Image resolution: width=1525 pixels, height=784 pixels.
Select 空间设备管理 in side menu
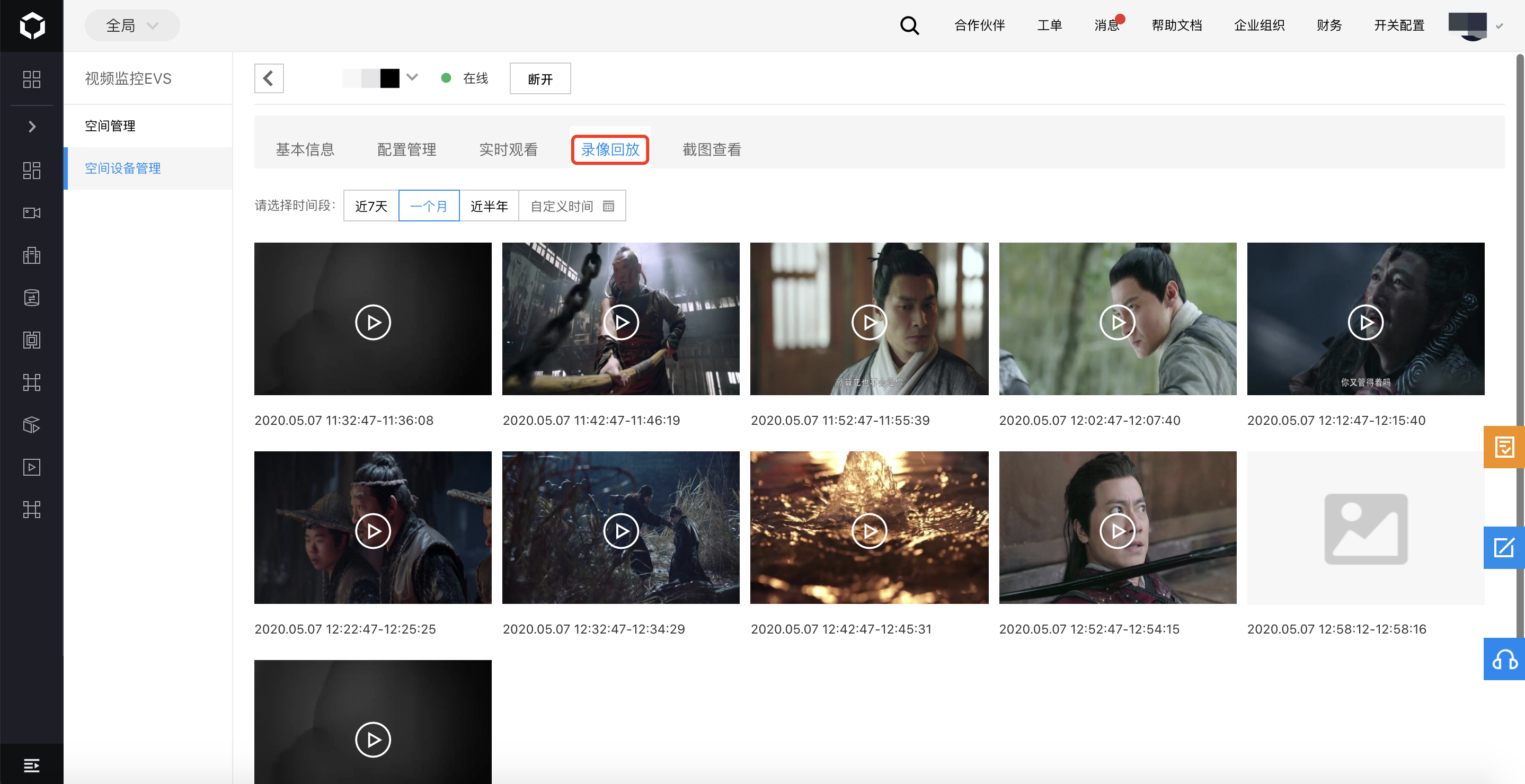pyautogui.click(x=148, y=168)
